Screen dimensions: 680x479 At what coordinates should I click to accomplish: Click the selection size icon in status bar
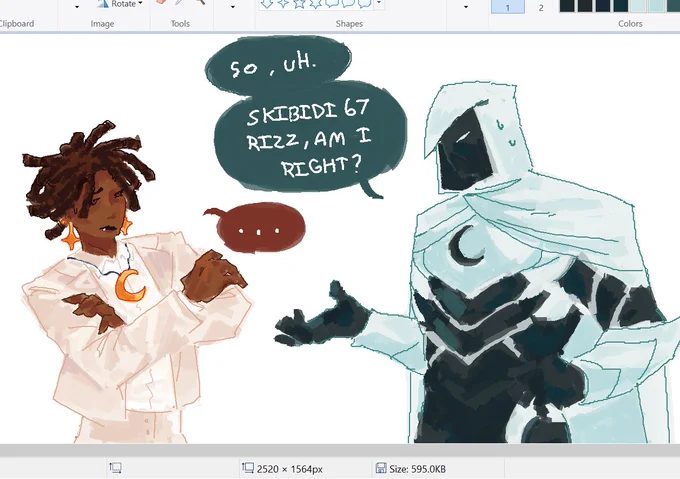[x=115, y=468]
